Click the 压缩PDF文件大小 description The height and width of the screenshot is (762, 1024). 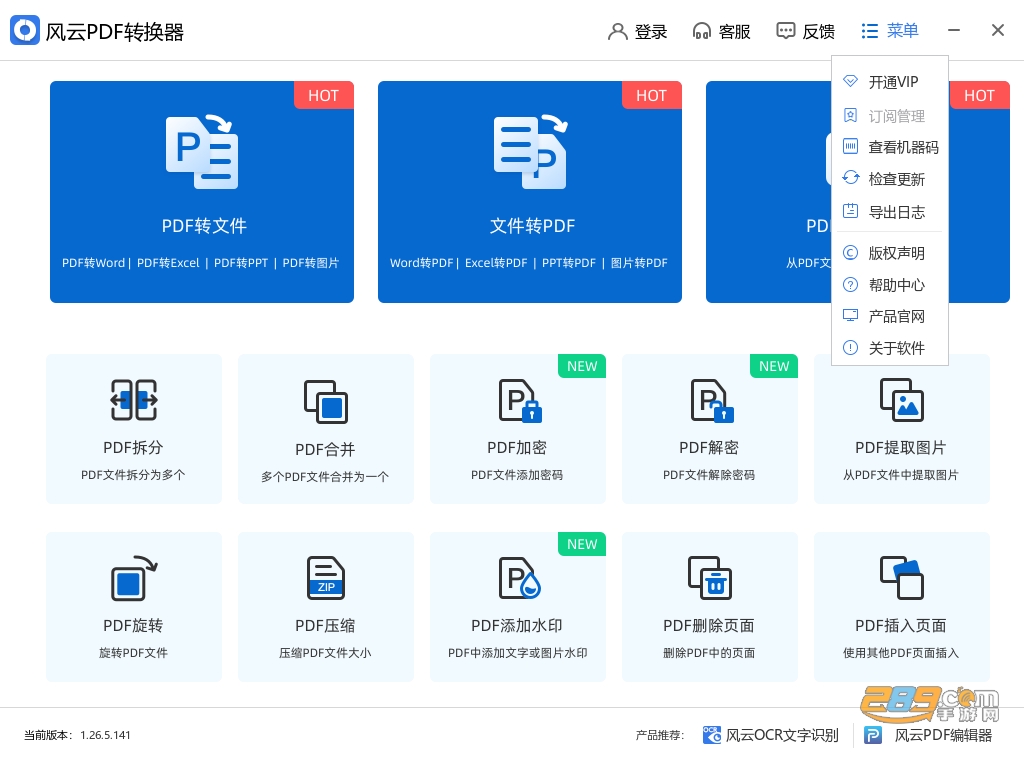pyautogui.click(x=325, y=652)
